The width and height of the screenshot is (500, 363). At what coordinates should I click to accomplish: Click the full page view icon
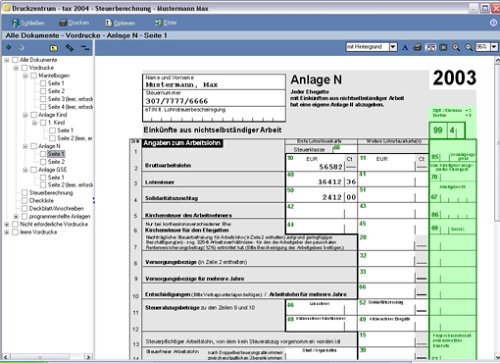[x=443, y=47]
